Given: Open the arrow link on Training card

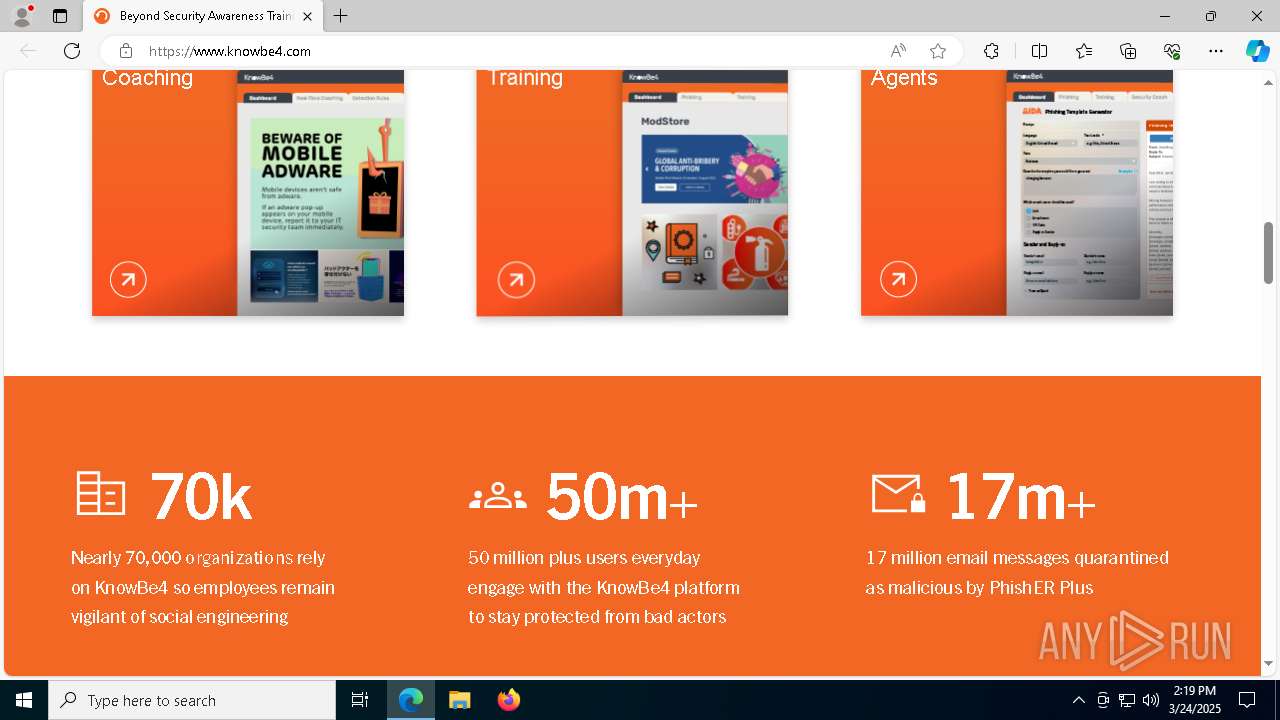Looking at the screenshot, I should pos(516,280).
